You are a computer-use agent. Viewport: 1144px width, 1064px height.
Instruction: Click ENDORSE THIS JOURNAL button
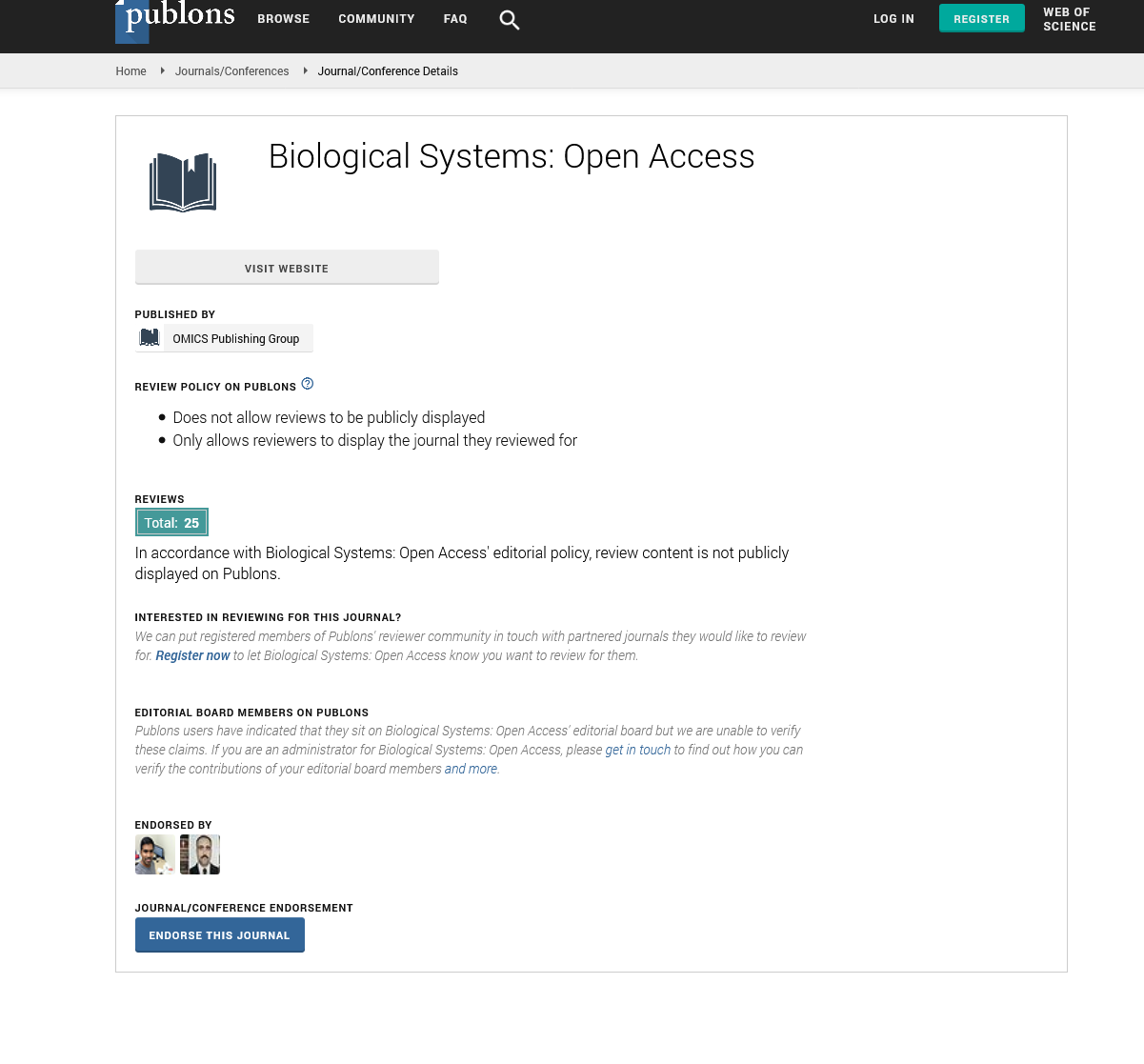(220, 935)
